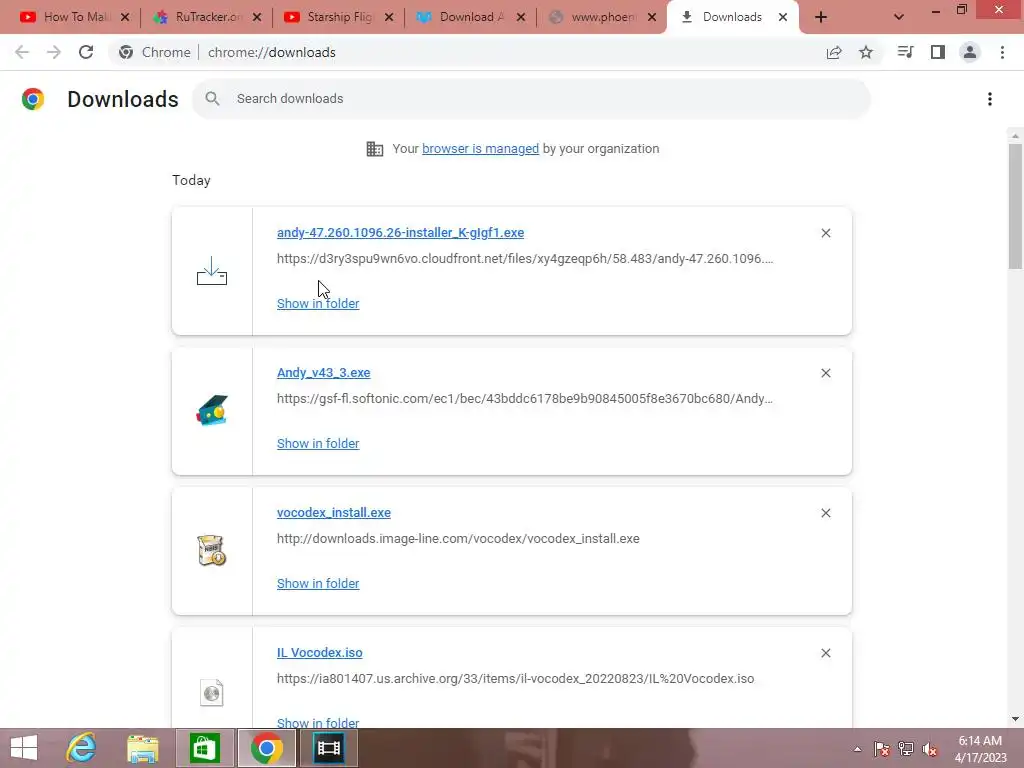Close the www.phoen tab
This screenshot has height=768, width=1024.
pos(652,17)
